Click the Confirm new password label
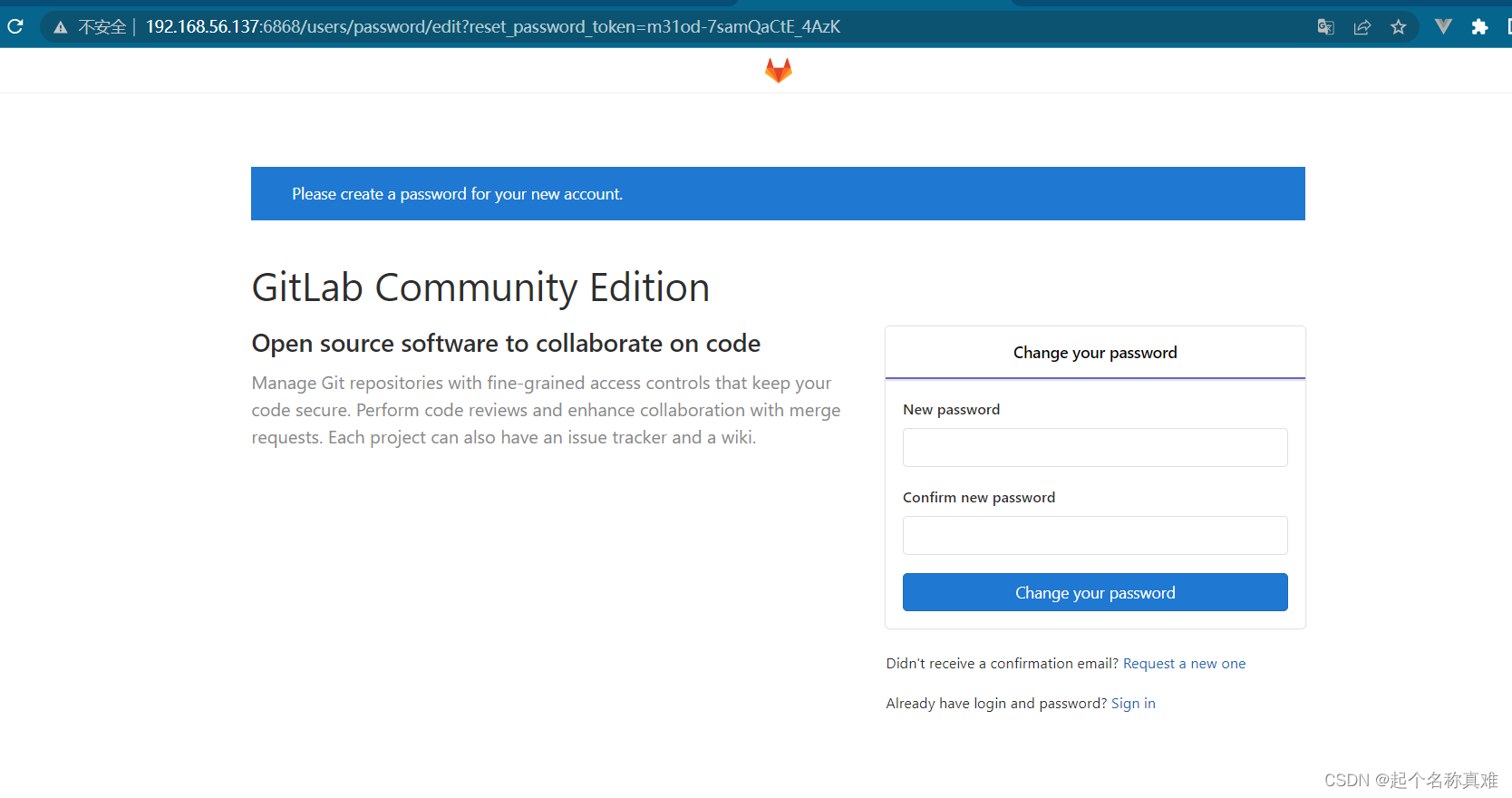 979,498
